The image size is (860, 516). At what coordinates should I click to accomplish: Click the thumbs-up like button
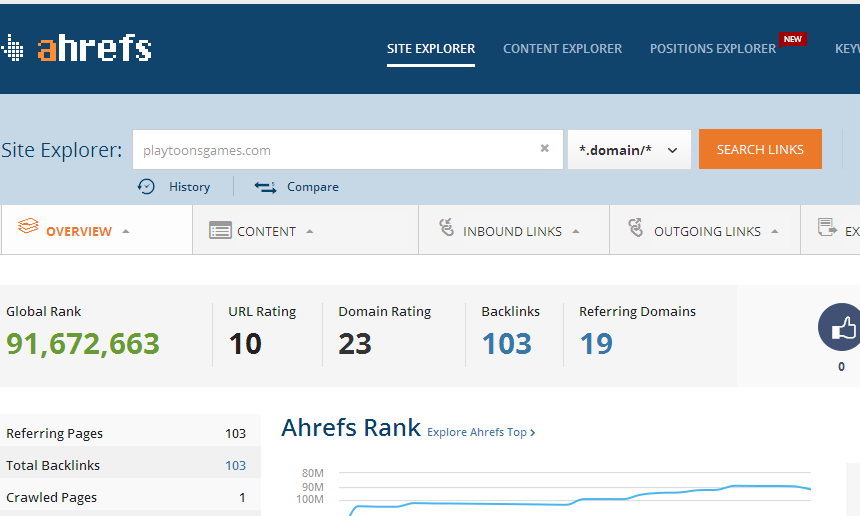coord(841,328)
